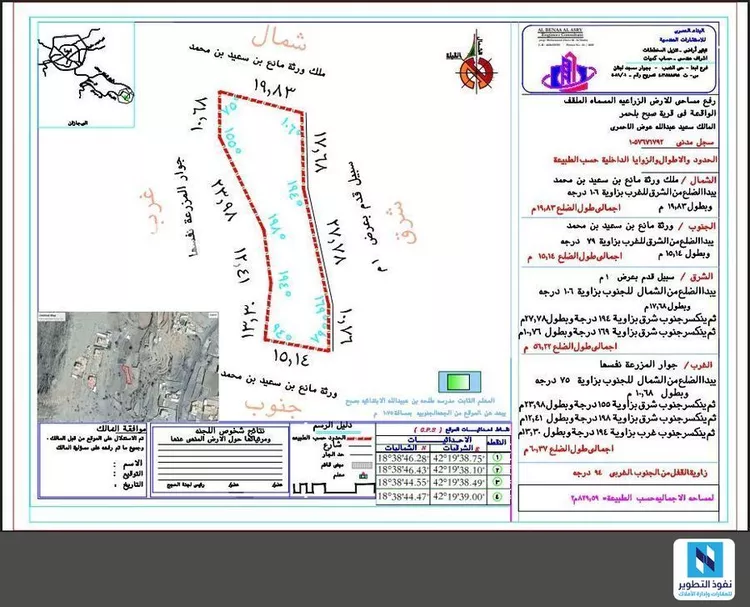Click point number 4 circle in GPS table
This screenshot has height=607, width=750.
pos(497,497)
